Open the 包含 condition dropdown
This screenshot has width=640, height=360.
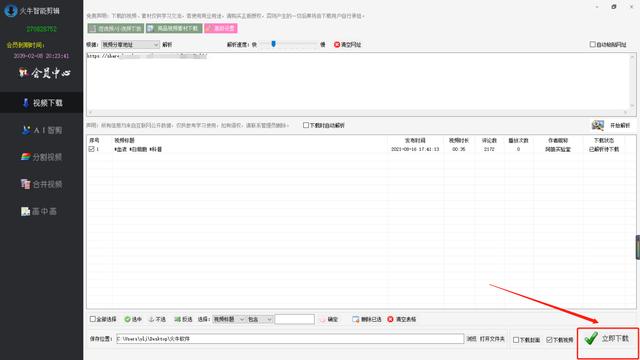[260, 319]
